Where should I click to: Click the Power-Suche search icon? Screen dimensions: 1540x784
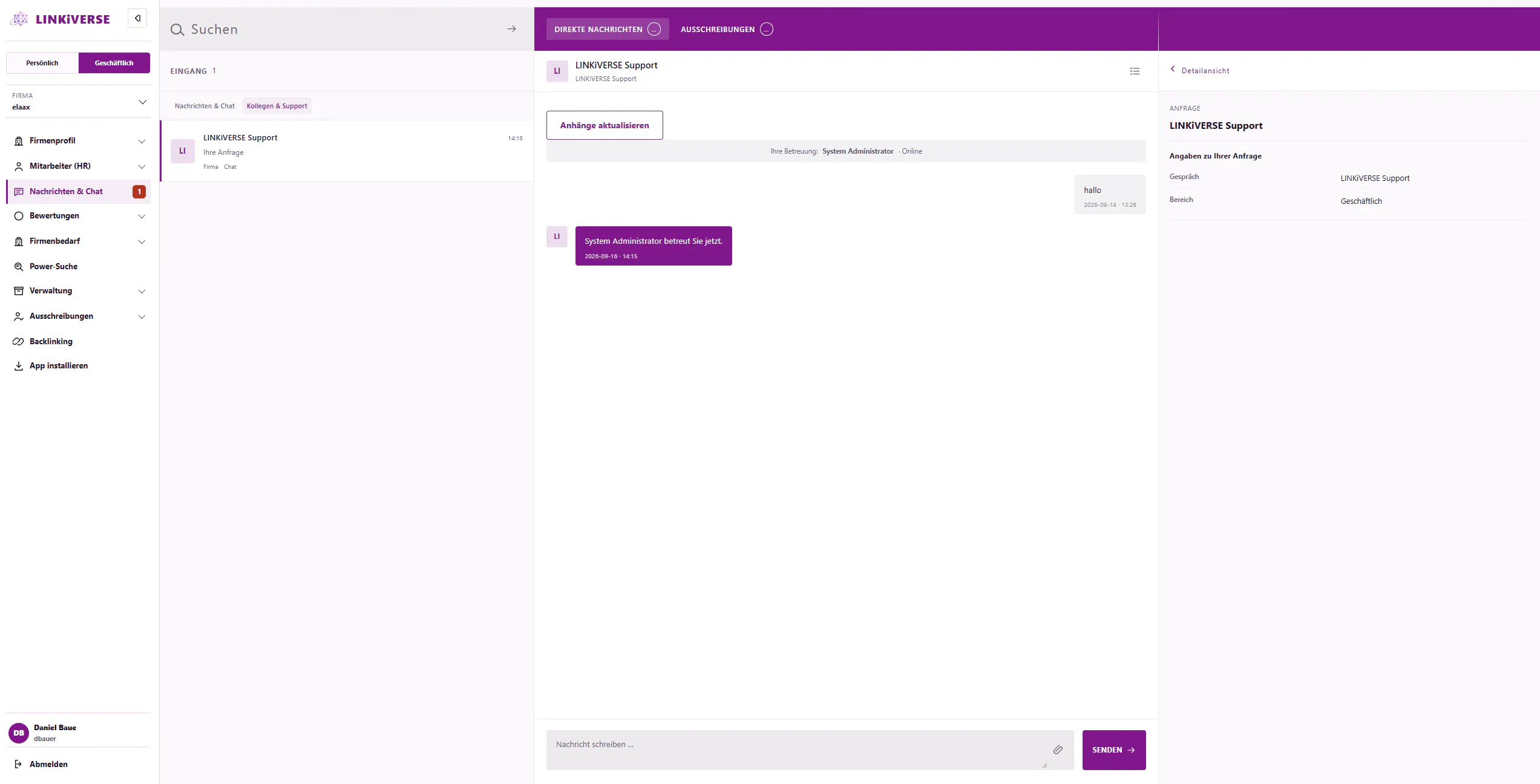point(19,267)
